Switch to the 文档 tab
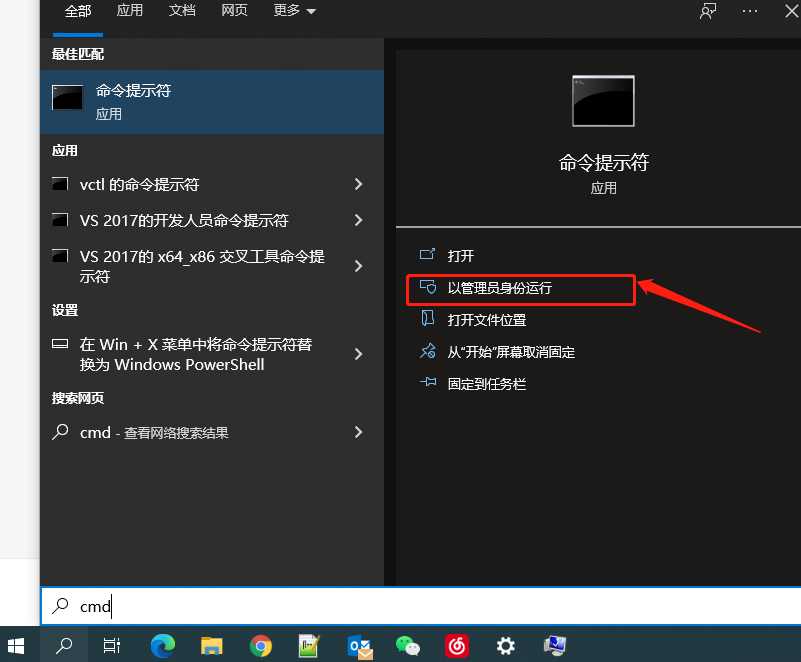 181,13
